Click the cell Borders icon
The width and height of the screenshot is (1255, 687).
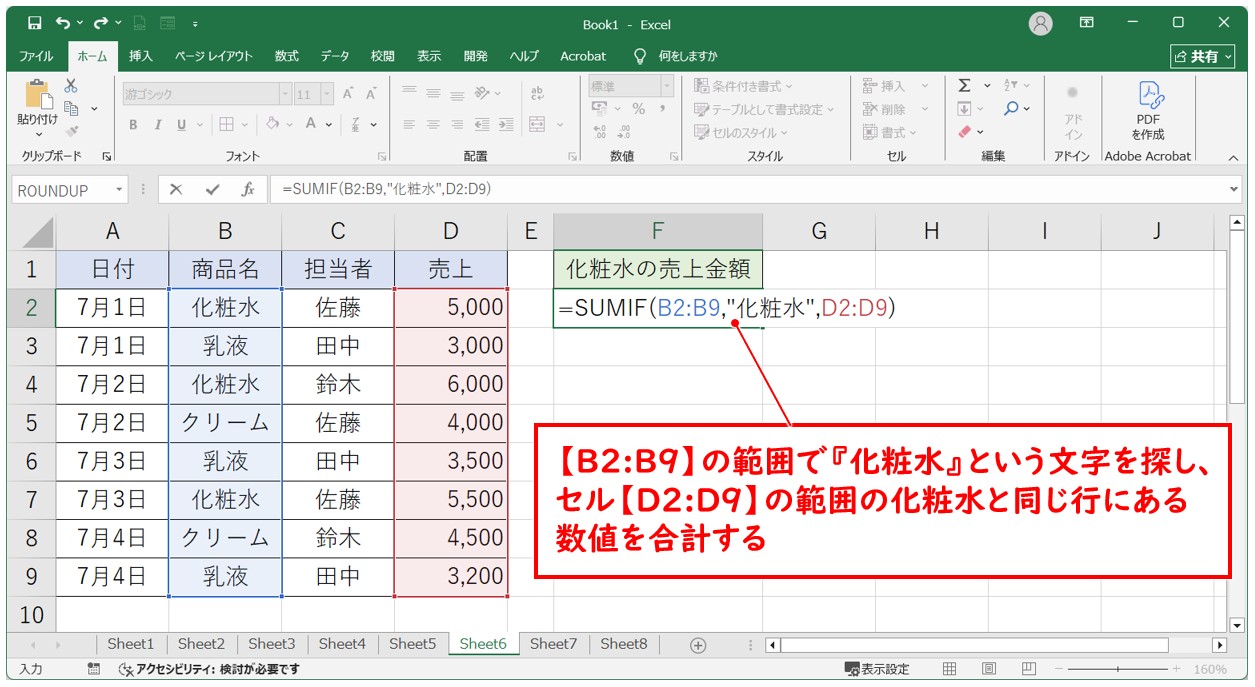(227, 125)
